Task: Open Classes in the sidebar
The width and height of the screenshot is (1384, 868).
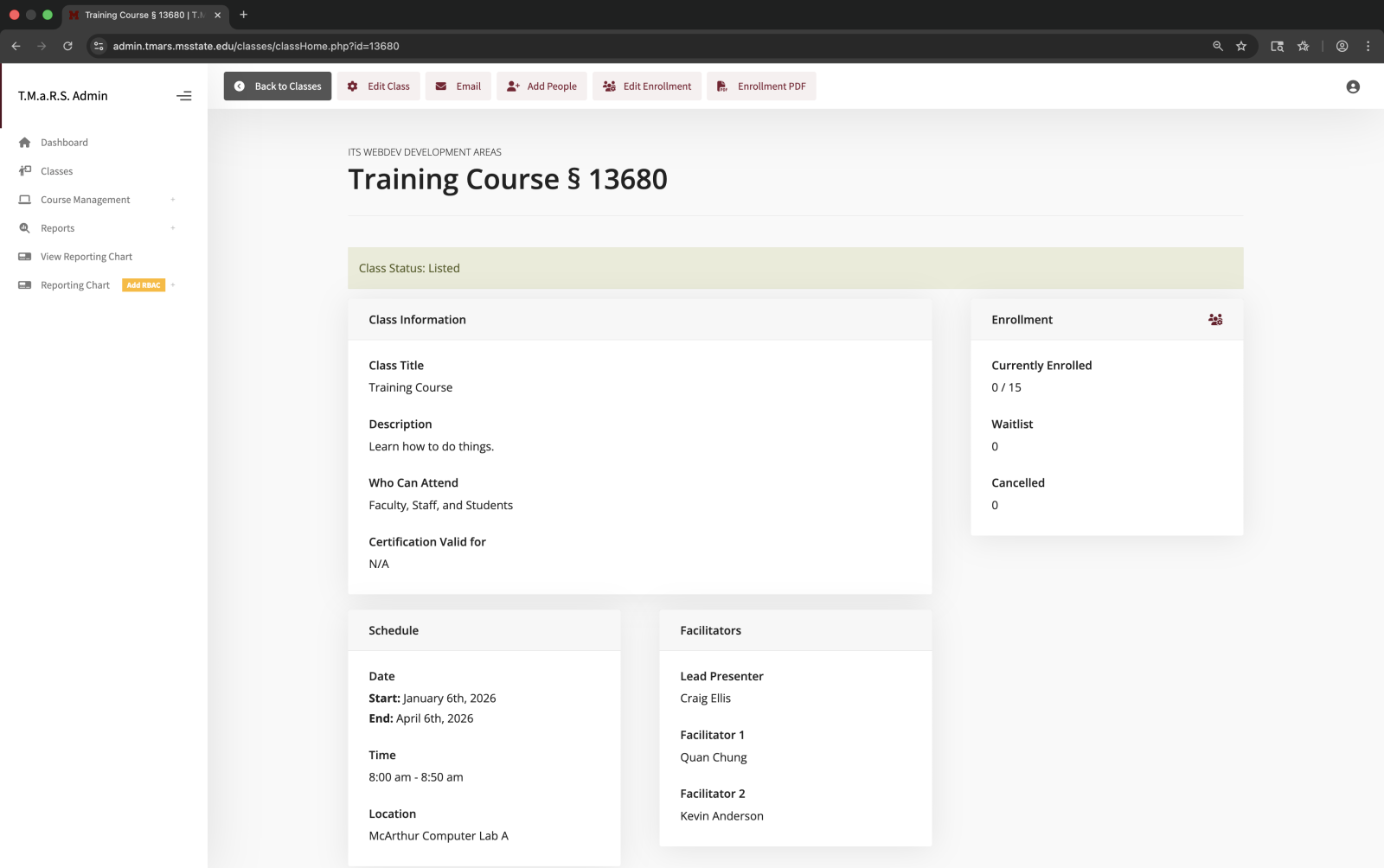Action: 56,171
